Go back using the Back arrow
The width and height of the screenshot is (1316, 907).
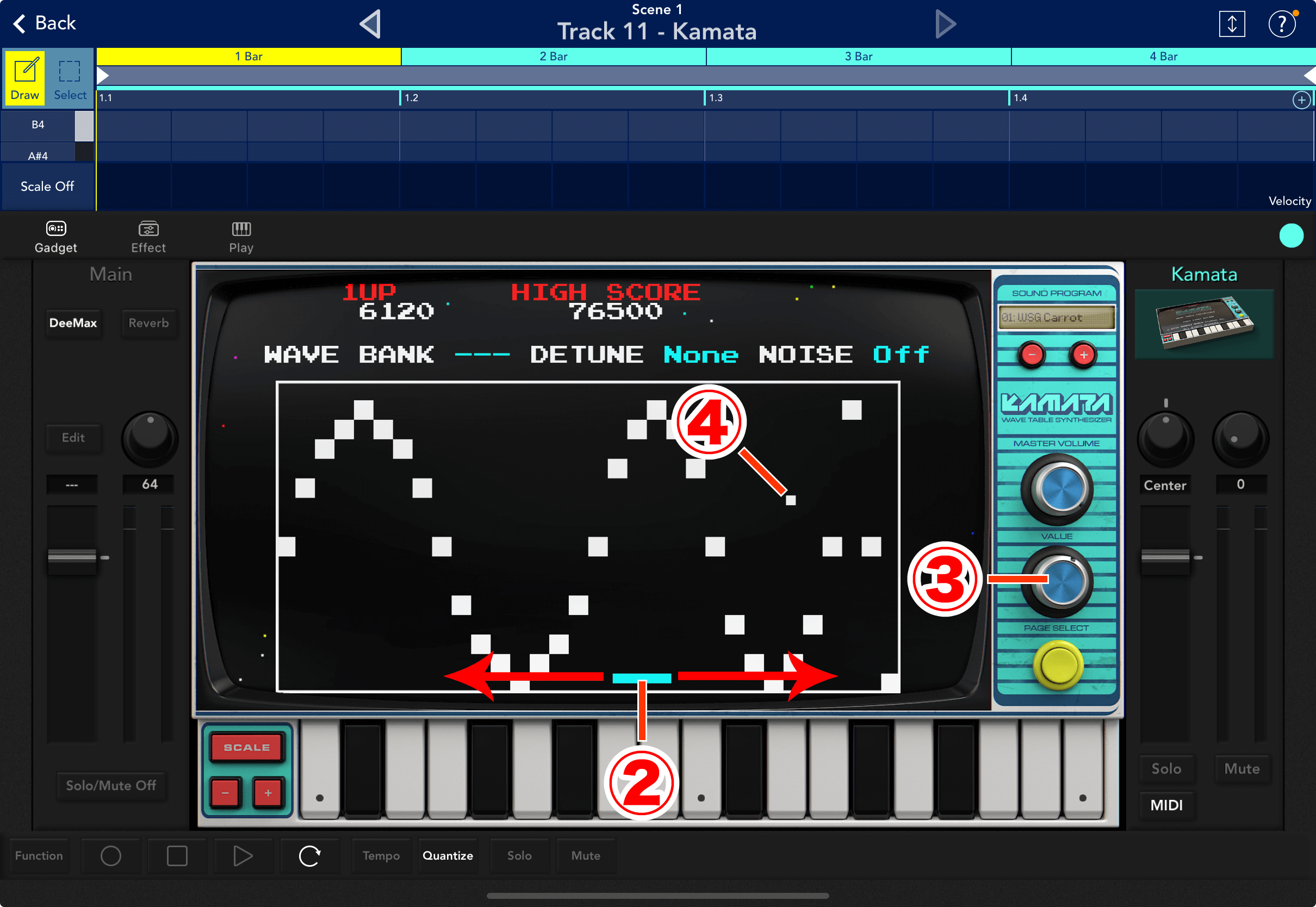click(x=44, y=23)
